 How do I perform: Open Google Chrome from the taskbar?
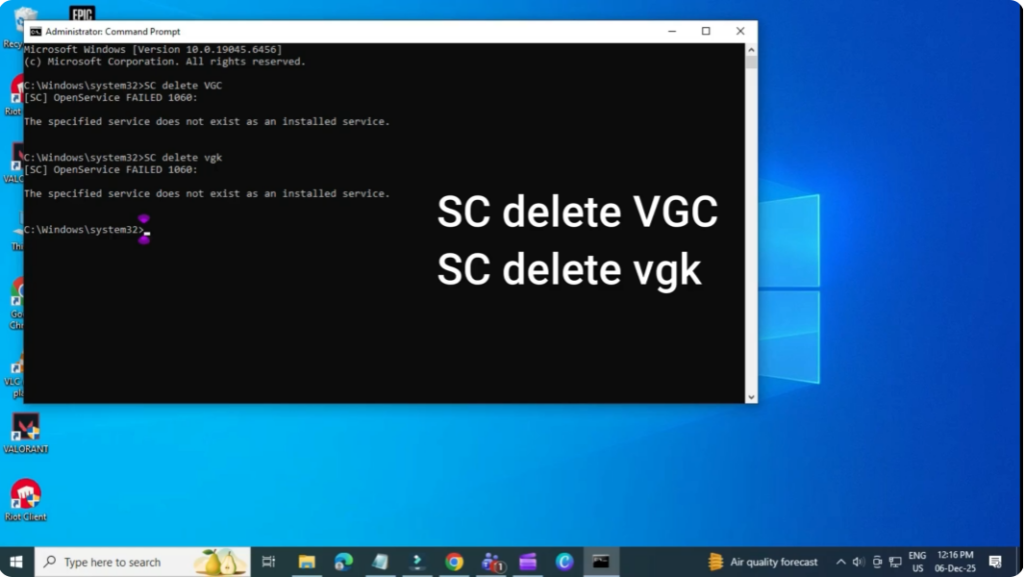pyautogui.click(x=454, y=561)
